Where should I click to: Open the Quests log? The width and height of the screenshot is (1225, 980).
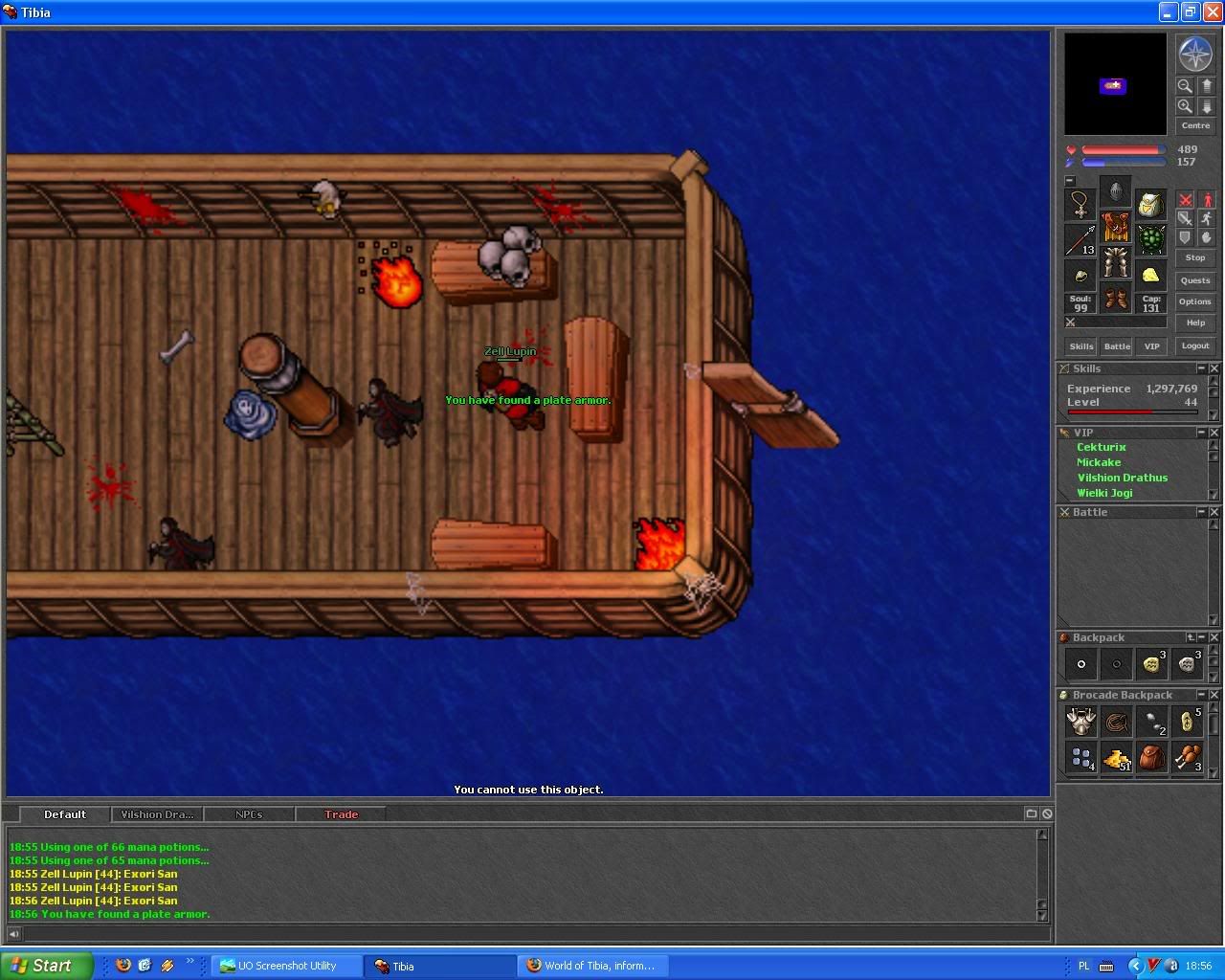point(1195,280)
